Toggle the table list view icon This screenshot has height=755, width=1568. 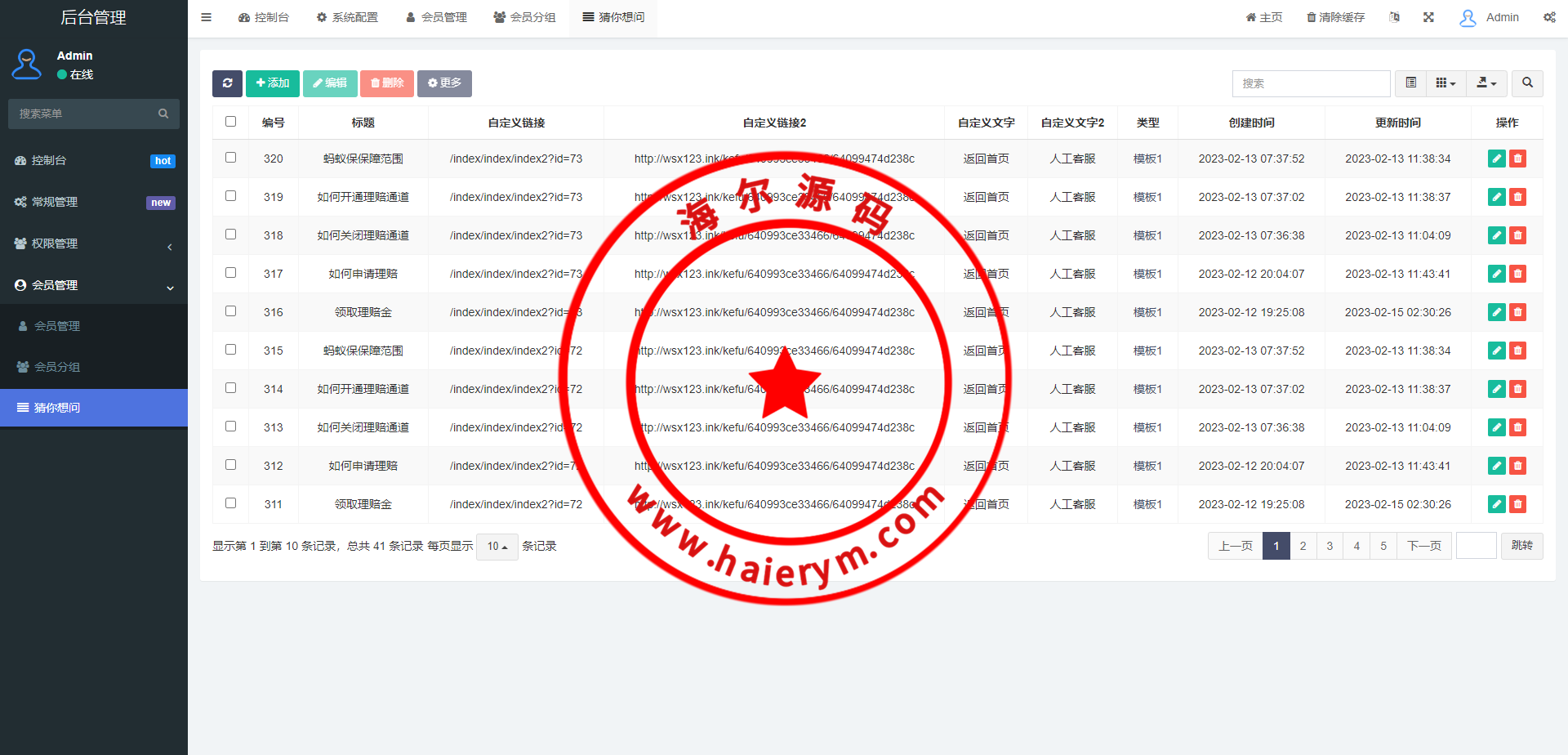click(1410, 83)
